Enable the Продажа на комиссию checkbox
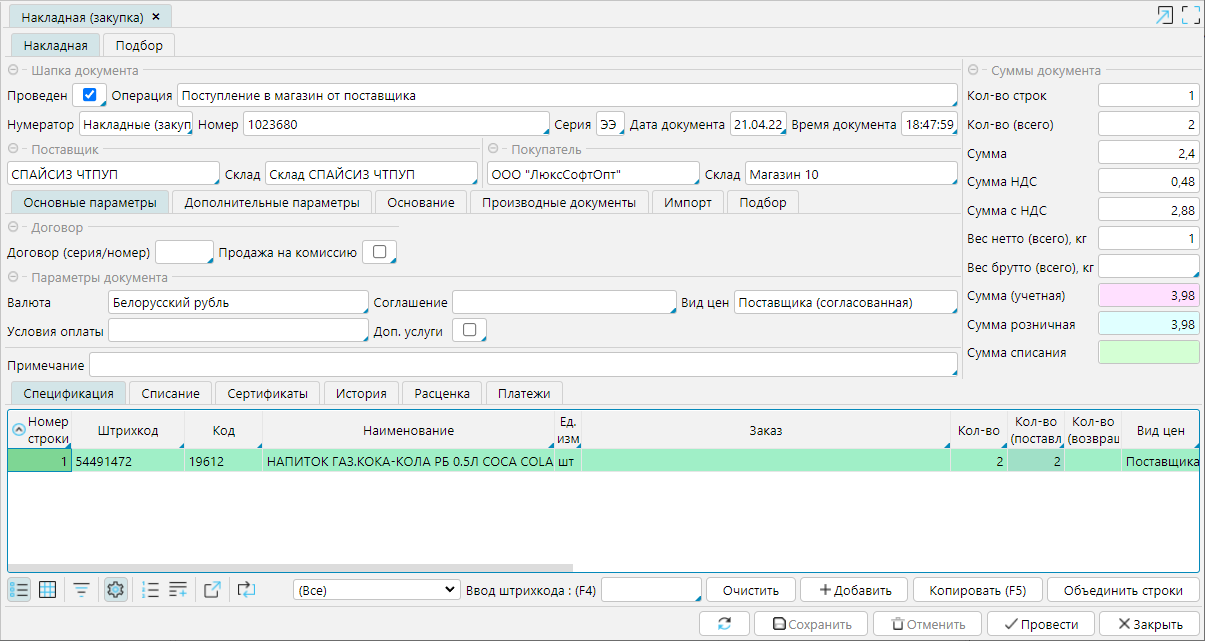This screenshot has height=641, width=1205. pos(379,252)
